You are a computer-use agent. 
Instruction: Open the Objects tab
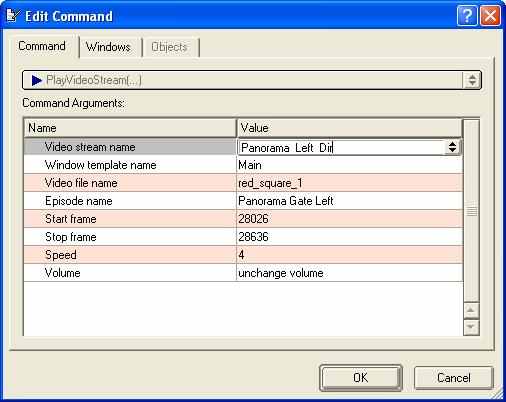pos(169,47)
